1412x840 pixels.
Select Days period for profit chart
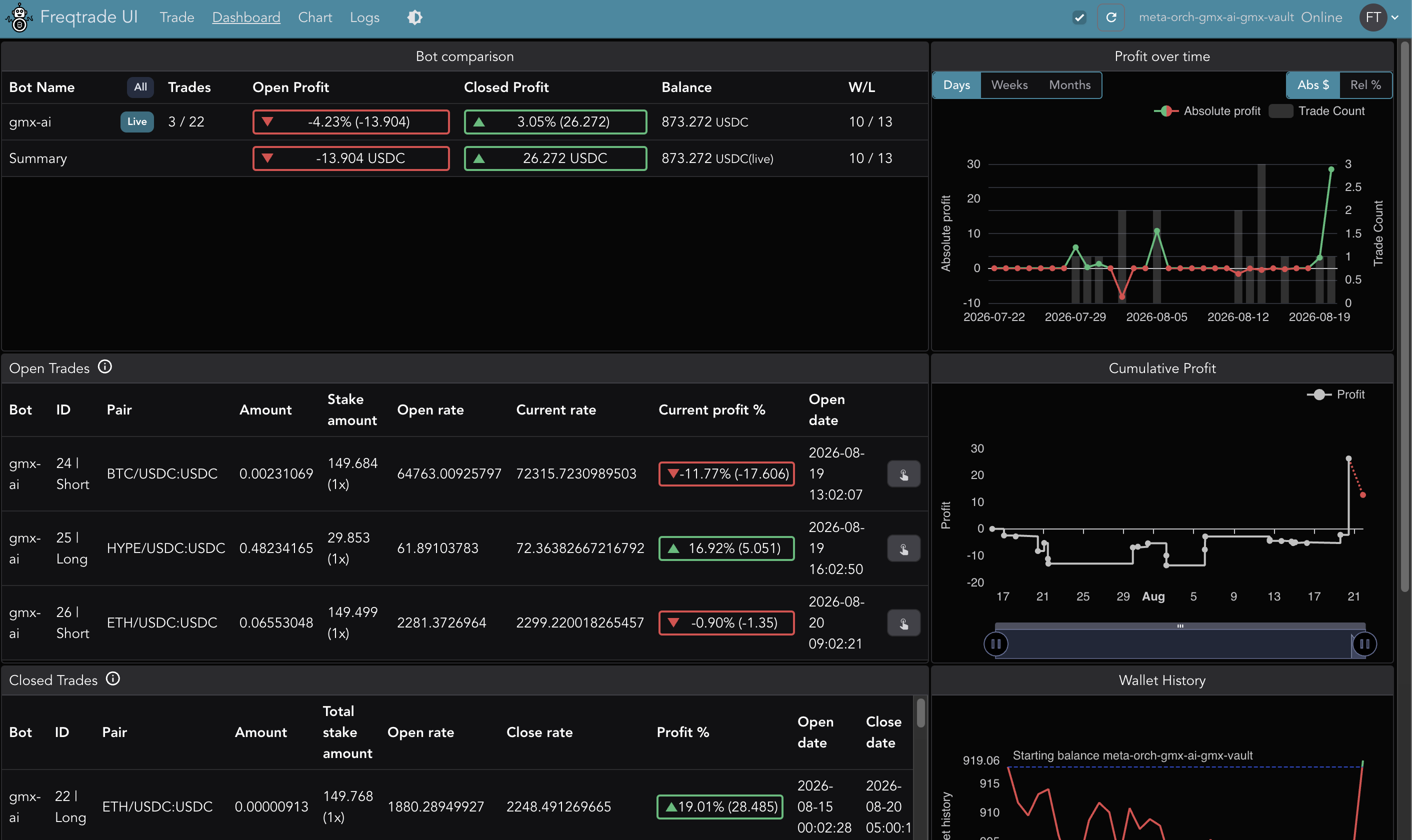point(956,85)
